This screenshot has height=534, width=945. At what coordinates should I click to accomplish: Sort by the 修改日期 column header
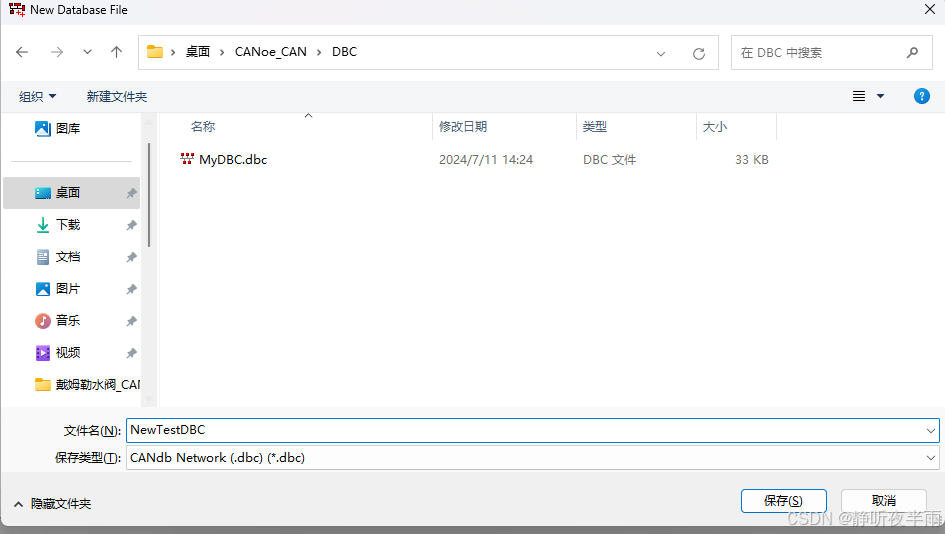pyautogui.click(x=463, y=127)
